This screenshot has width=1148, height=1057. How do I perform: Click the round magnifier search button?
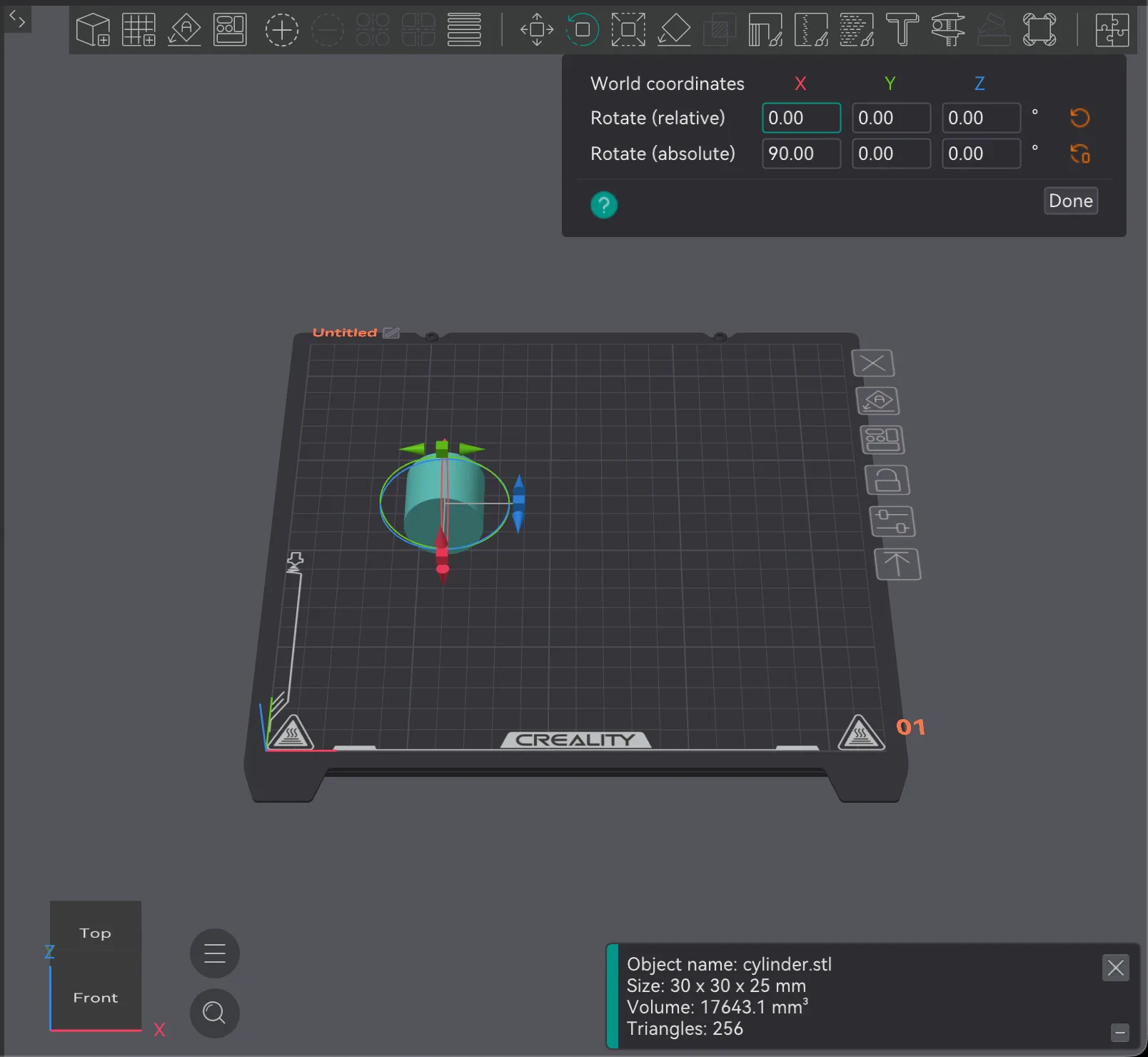pyautogui.click(x=214, y=1013)
